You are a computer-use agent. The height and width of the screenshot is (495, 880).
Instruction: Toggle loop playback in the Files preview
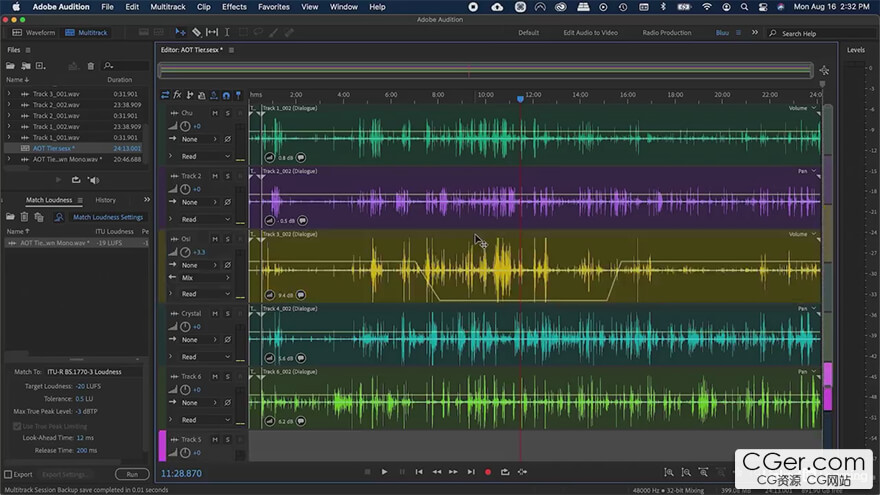coord(76,180)
